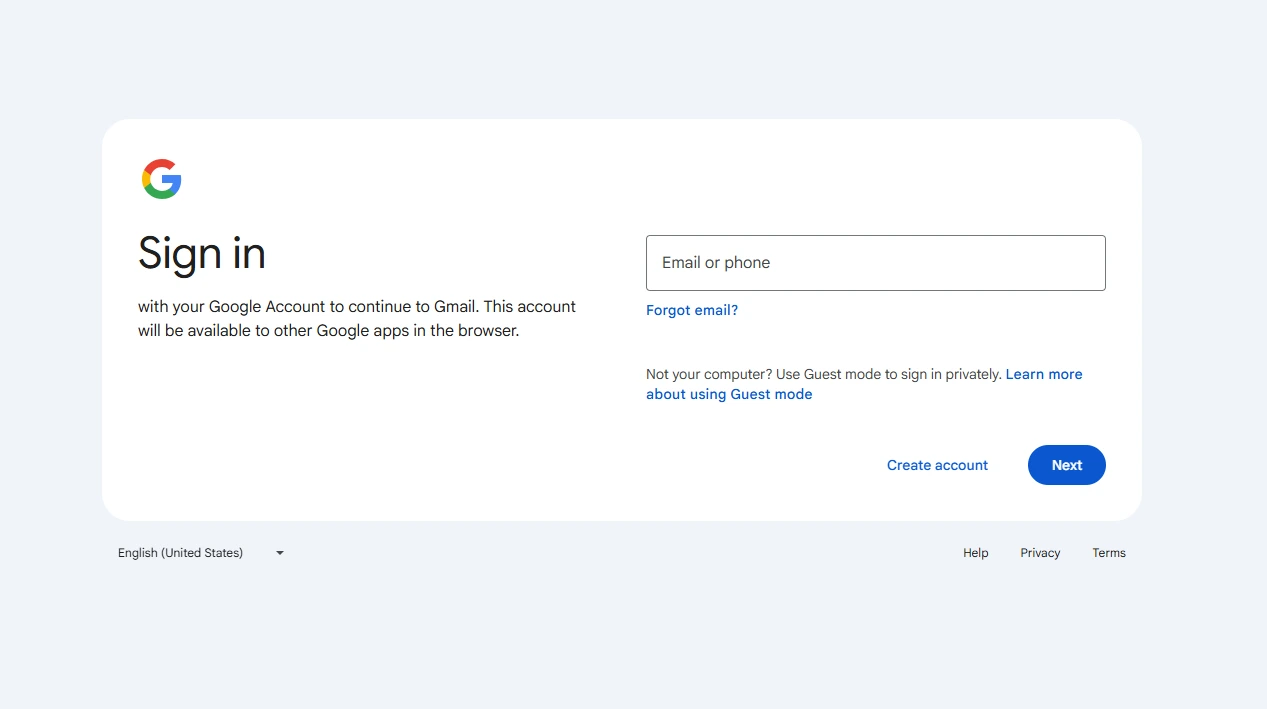Choose Create account
The height and width of the screenshot is (709, 1267).
[937, 465]
